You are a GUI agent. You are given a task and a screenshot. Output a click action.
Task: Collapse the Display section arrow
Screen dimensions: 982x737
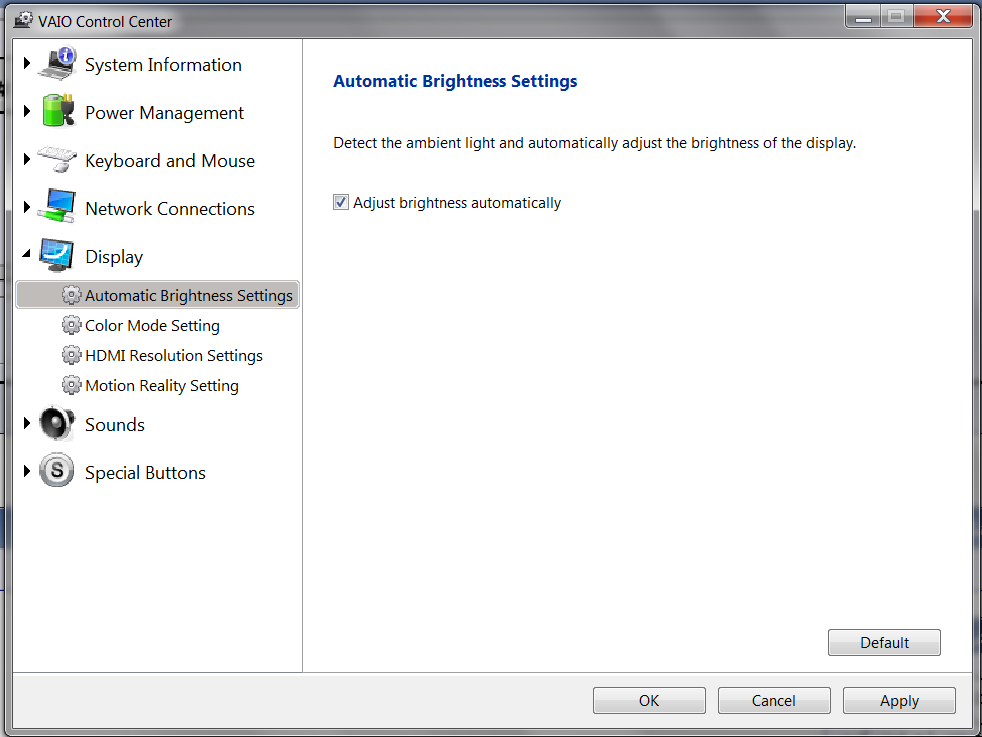point(26,254)
